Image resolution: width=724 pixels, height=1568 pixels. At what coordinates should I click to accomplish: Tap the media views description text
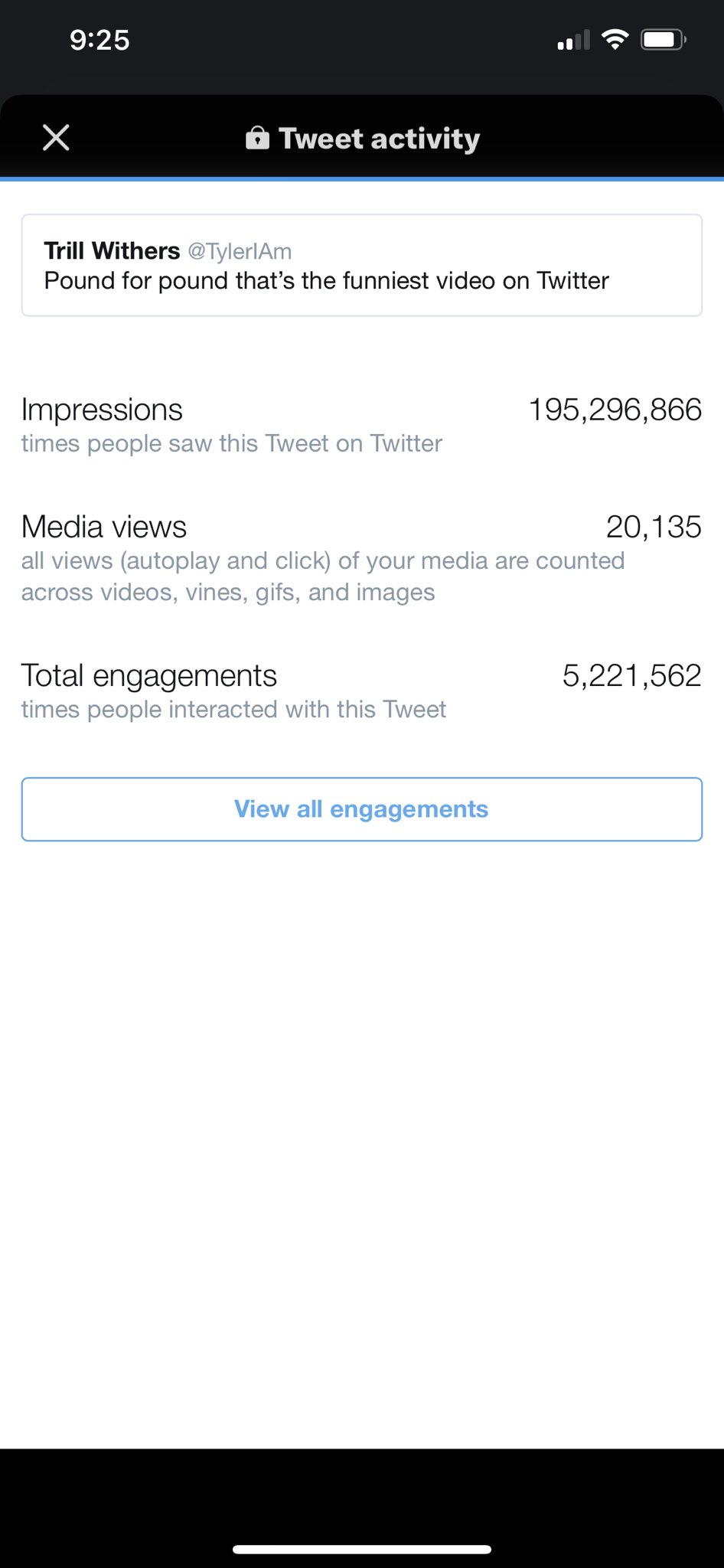coord(323,577)
